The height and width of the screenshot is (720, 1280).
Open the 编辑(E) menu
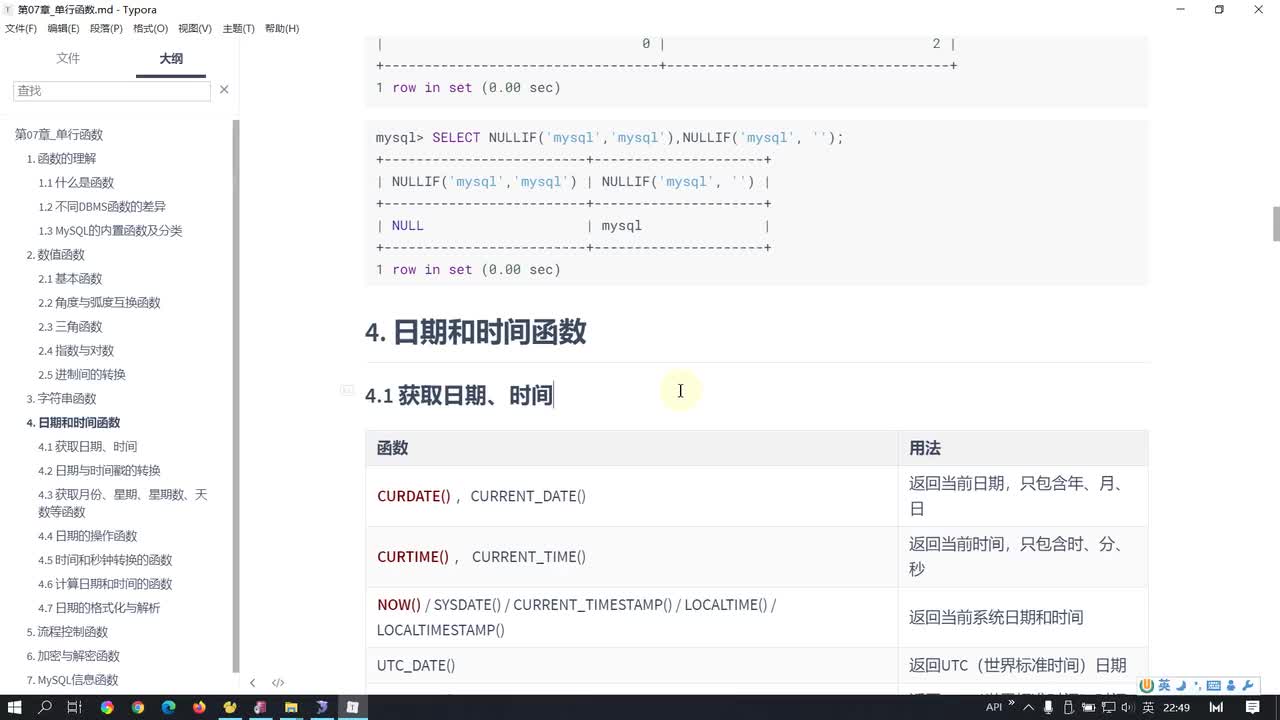[64, 28]
